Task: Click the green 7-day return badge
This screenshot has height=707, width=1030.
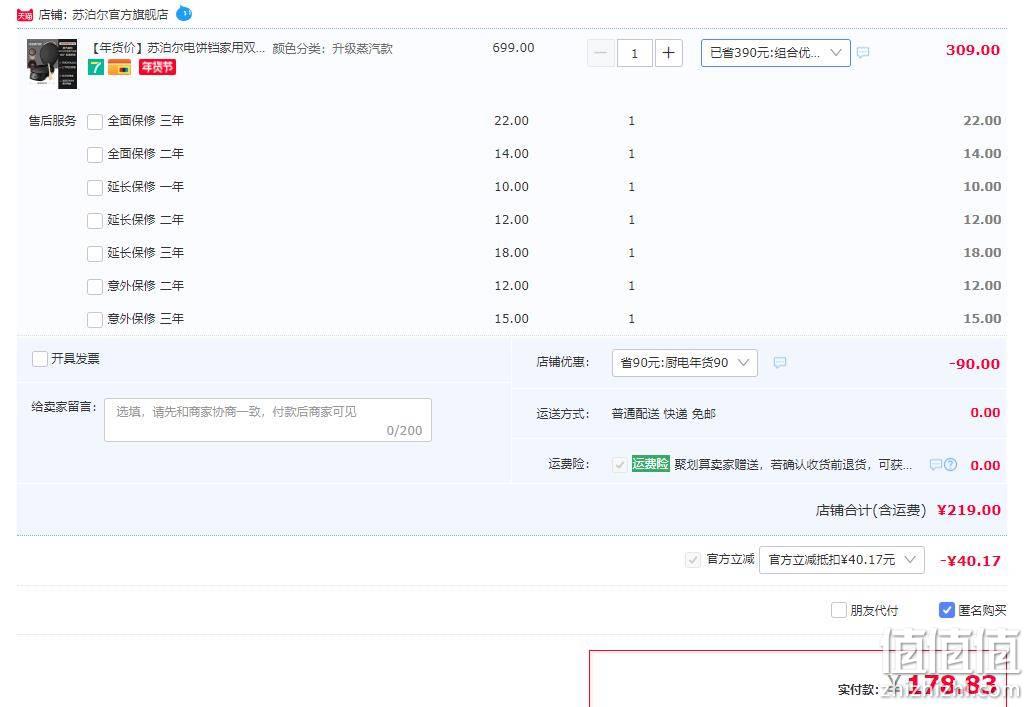Action: pos(96,67)
